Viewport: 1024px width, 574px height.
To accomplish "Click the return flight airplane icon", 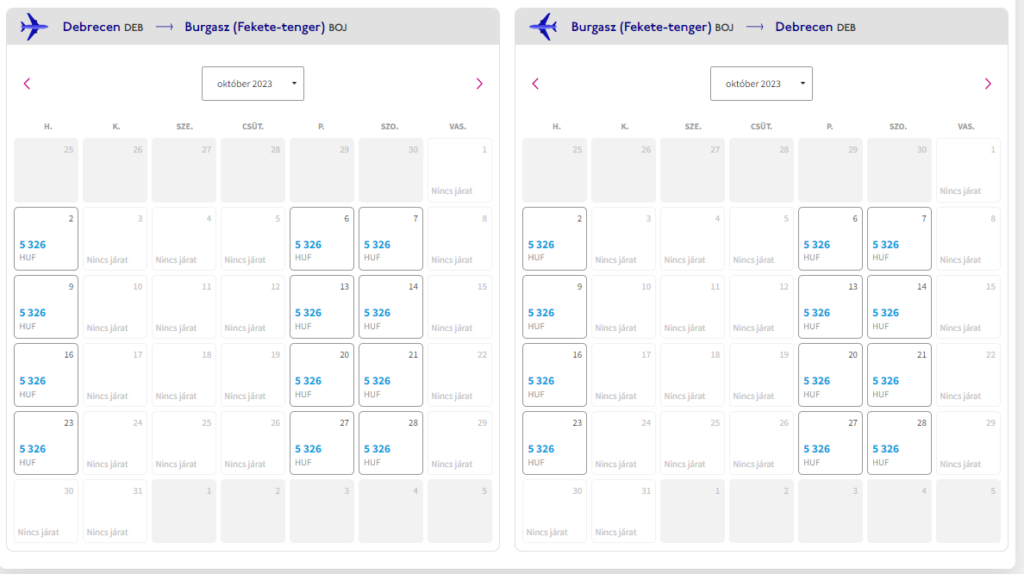I will point(543,27).
